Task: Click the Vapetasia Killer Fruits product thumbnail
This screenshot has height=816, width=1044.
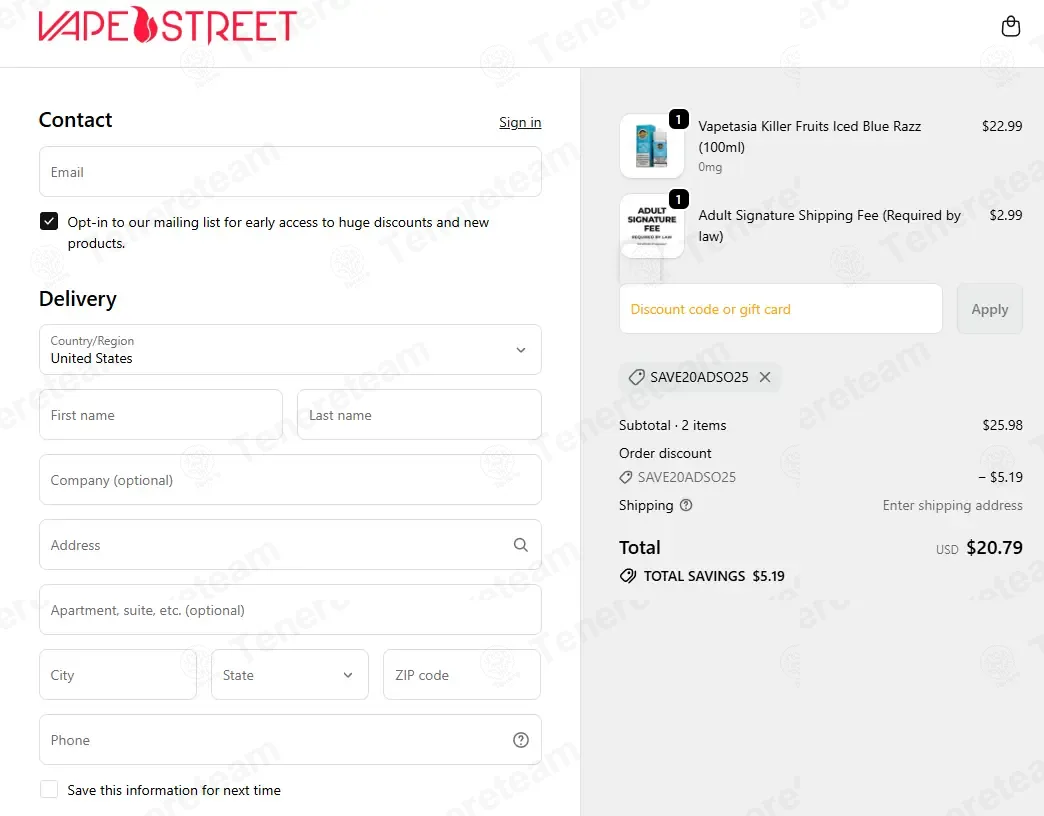Action: pyautogui.click(x=652, y=146)
